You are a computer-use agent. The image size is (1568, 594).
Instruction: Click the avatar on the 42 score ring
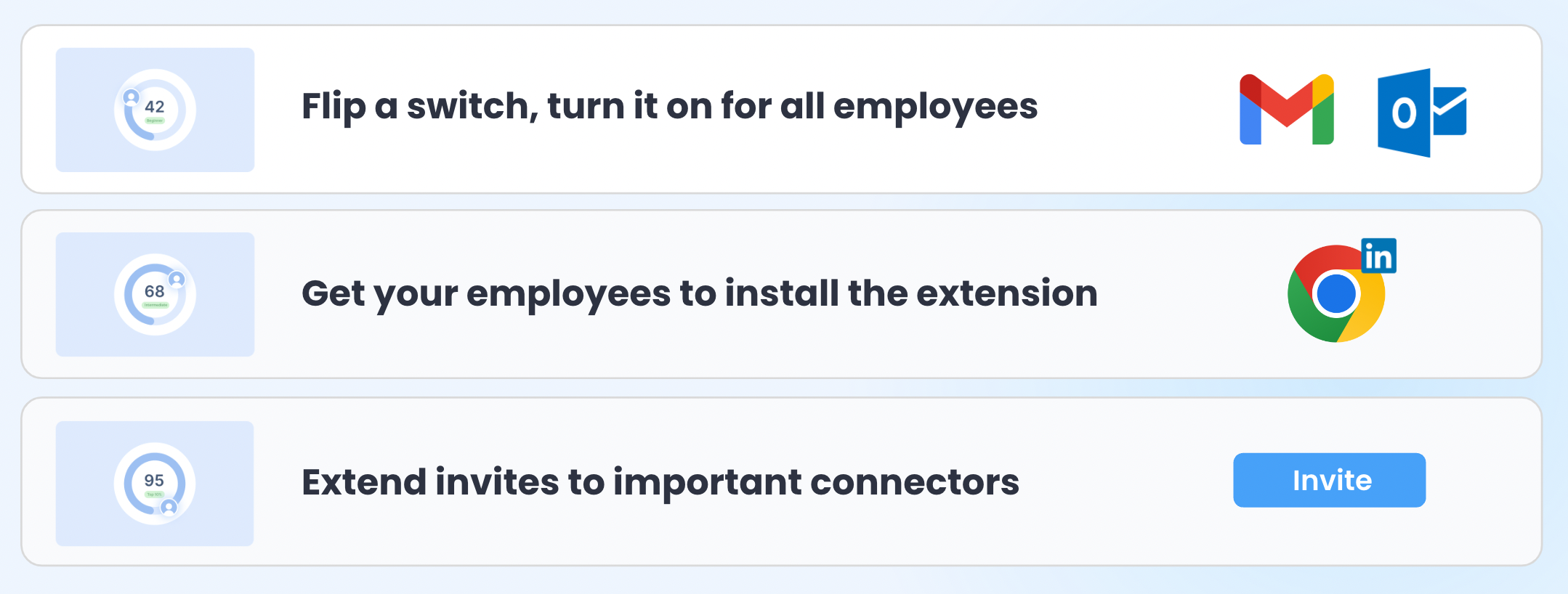[132, 97]
